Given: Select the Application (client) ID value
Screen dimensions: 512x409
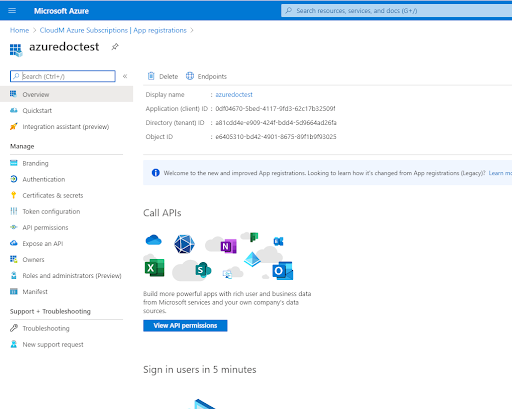Looking at the screenshot, I should [275, 109].
